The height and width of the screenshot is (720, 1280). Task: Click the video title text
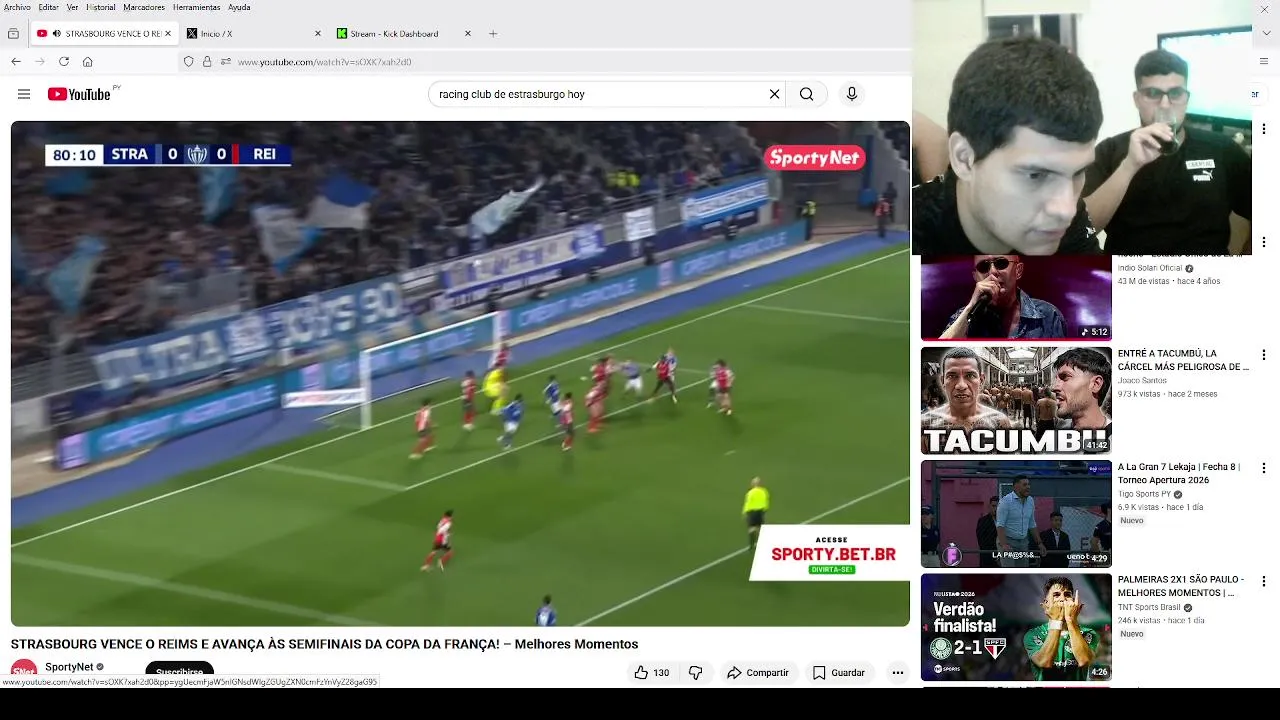[324, 644]
